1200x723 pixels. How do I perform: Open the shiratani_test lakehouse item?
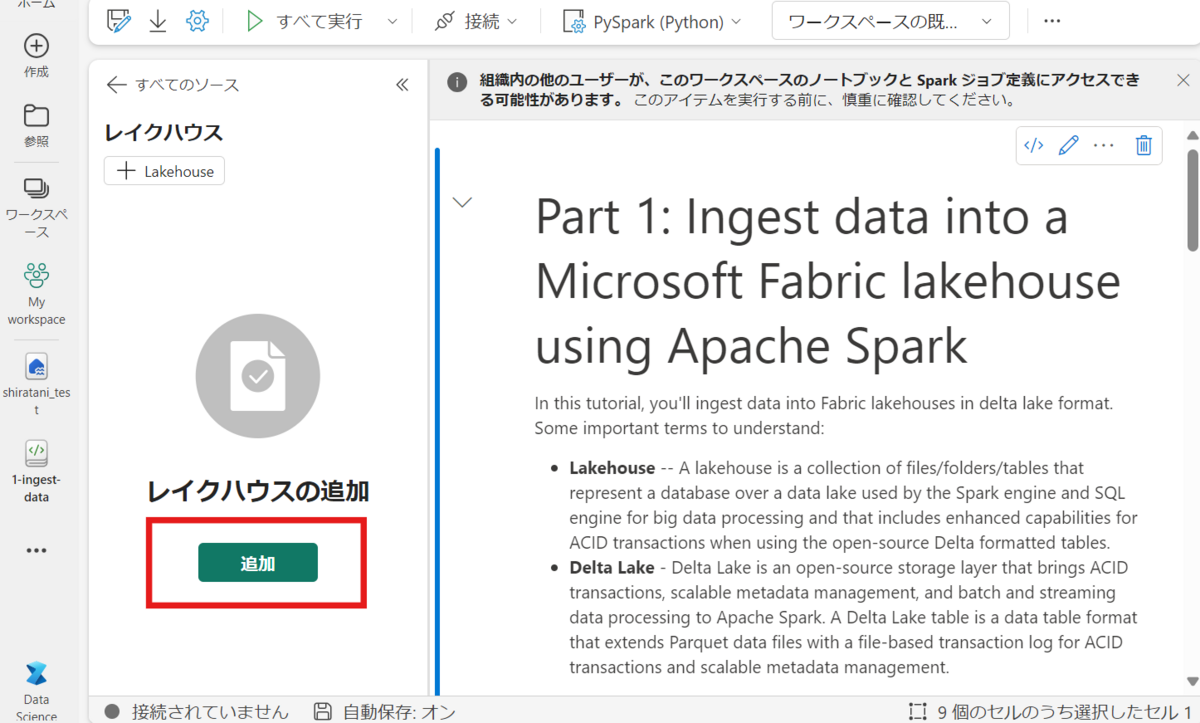tap(36, 384)
